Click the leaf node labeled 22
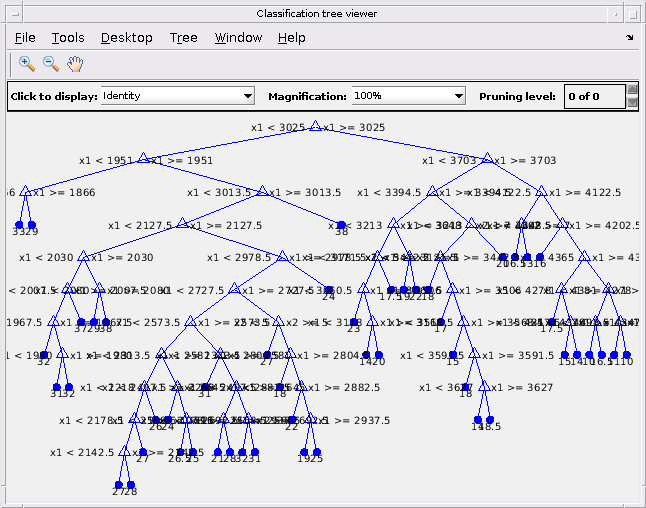Image resolution: width=646 pixels, height=508 pixels. (292, 420)
